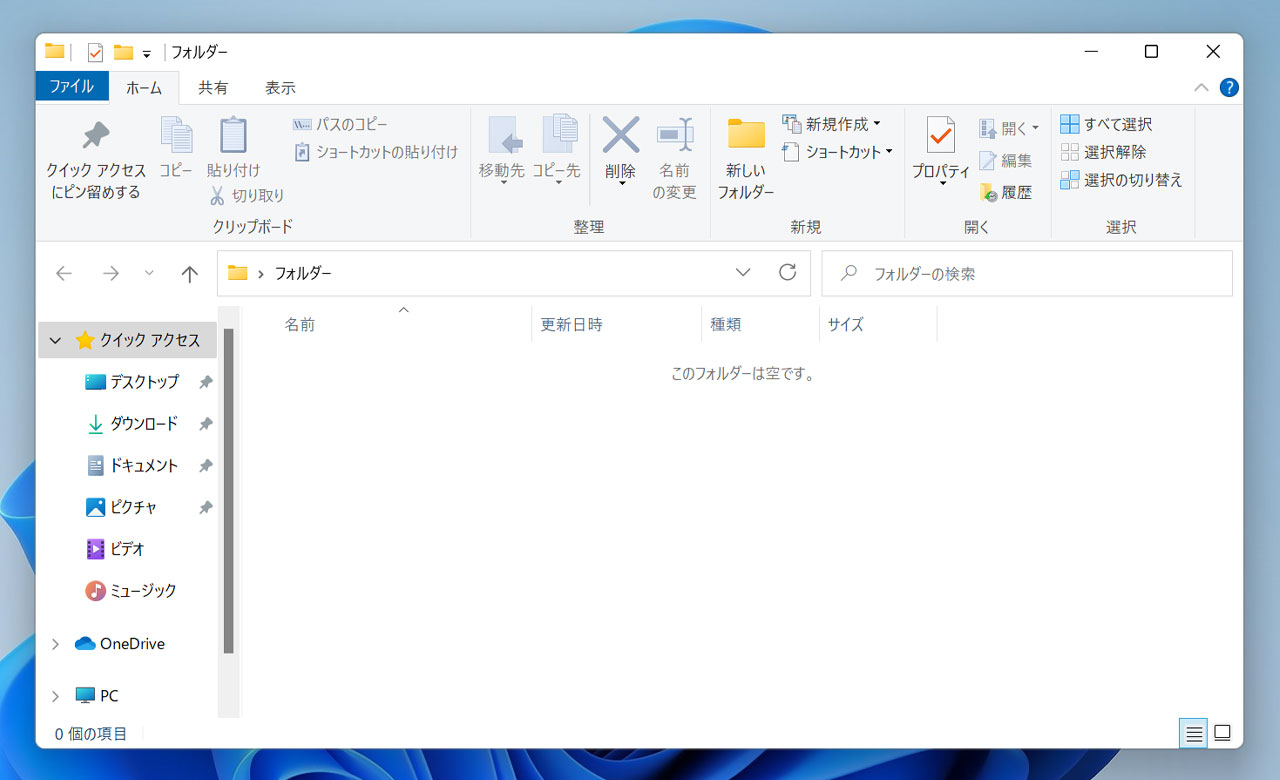Switch to details view in status bar
Viewport: 1280px width, 780px height.
pyautogui.click(x=1193, y=734)
